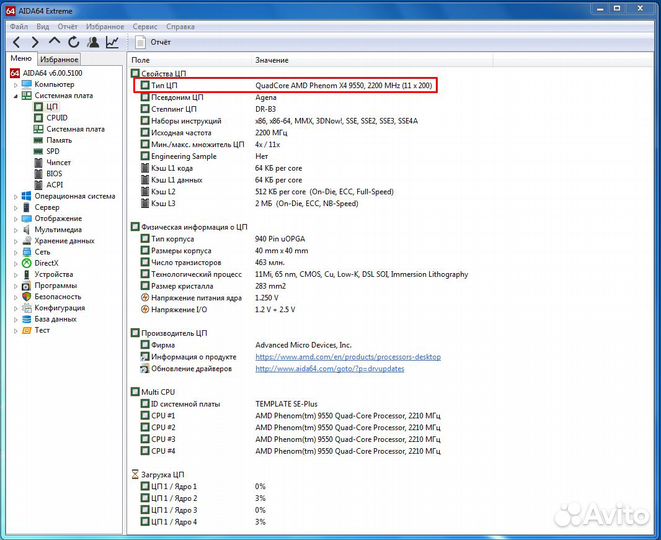Select the База данных database icon
This screenshot has height=540, width=661.
[x=27, y=319]
